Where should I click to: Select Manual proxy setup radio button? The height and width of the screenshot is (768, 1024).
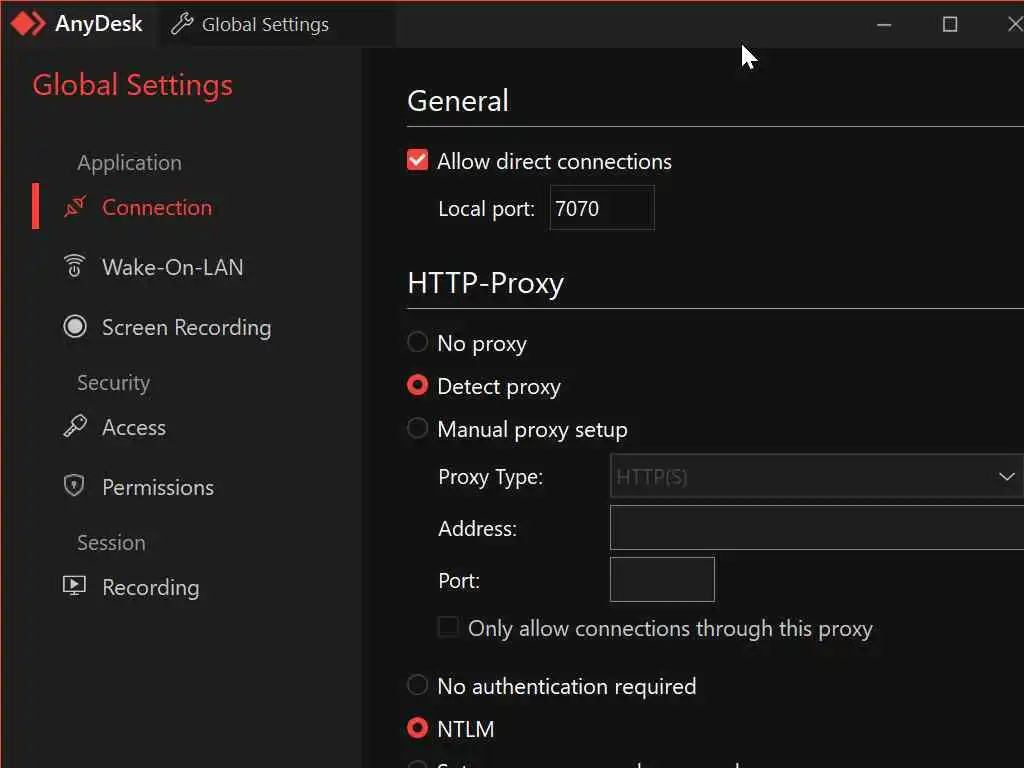pos(418,429)
